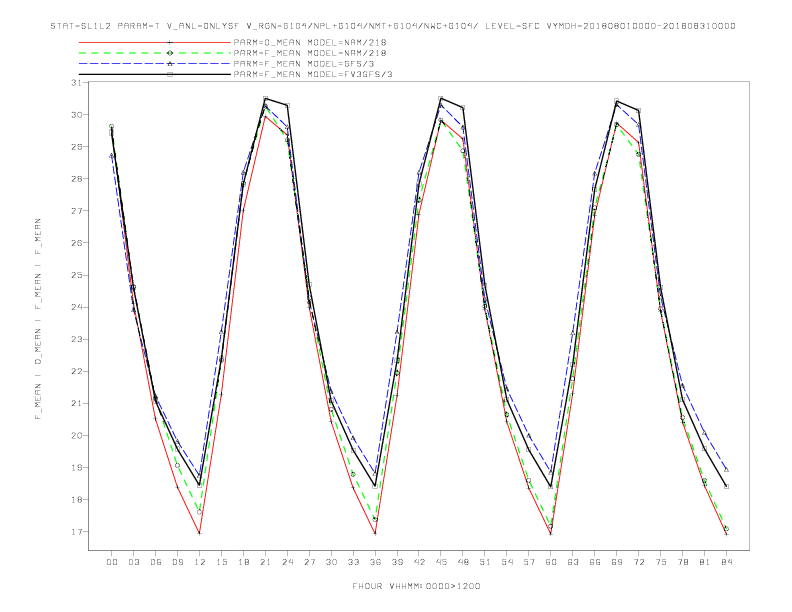Click x-axis tick label 24
Image resolution: width=792 pixels, height=612 pixels.
(x=287, y=562)
